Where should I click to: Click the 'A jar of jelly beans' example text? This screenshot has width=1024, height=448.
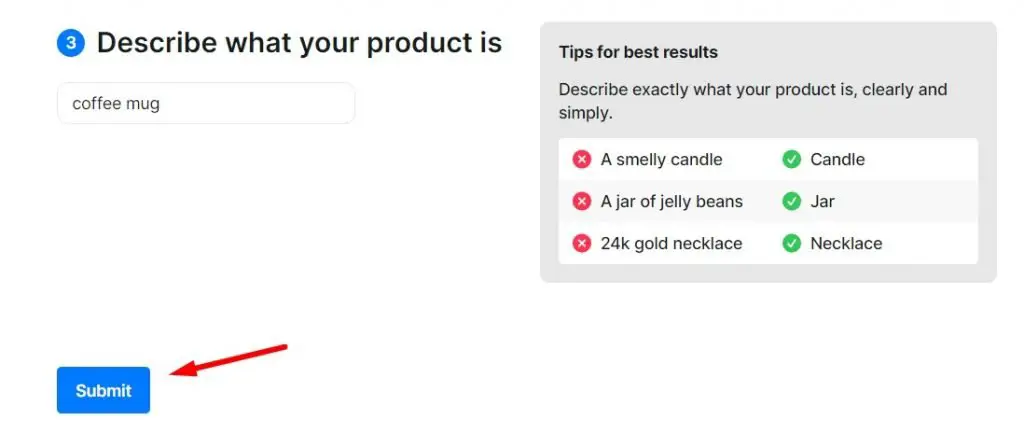(671, 202)
